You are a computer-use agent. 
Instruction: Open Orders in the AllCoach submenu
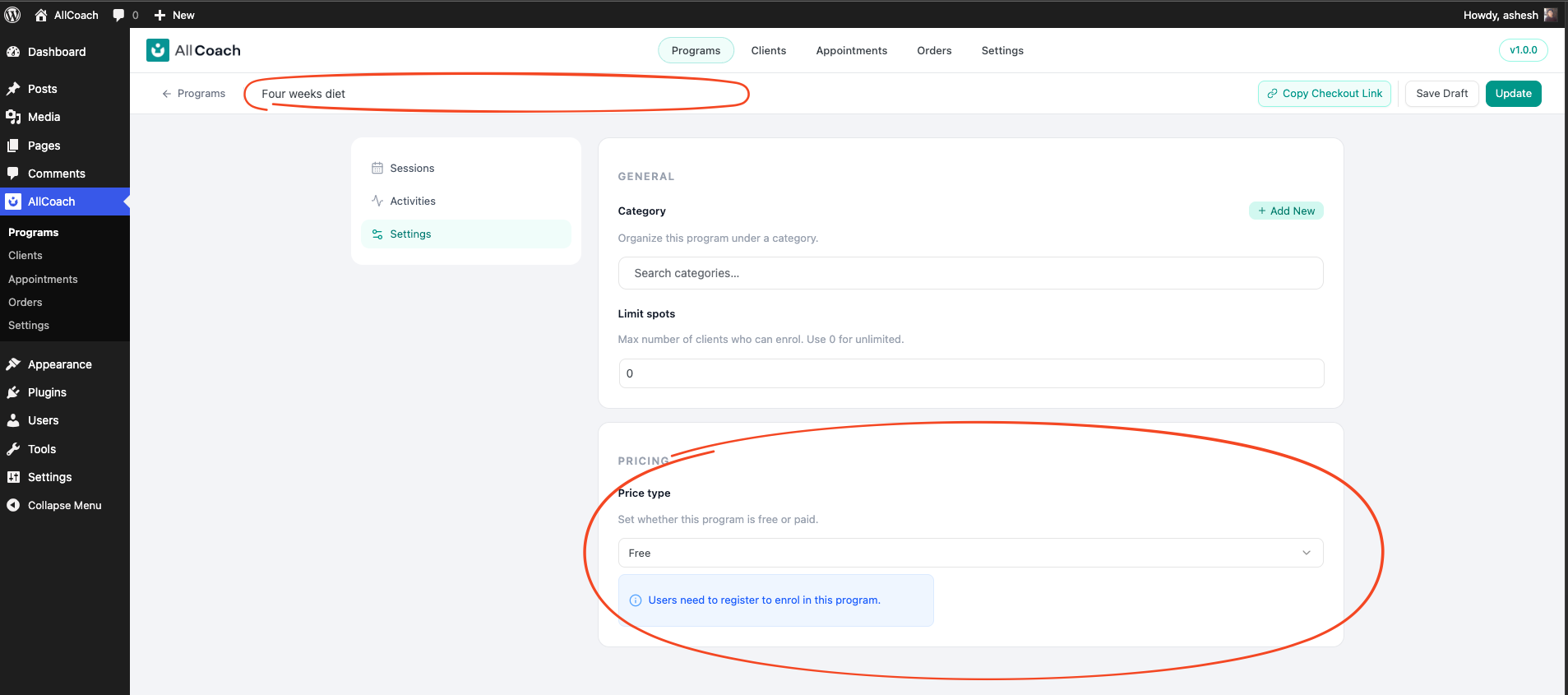[x=25, y=303]
